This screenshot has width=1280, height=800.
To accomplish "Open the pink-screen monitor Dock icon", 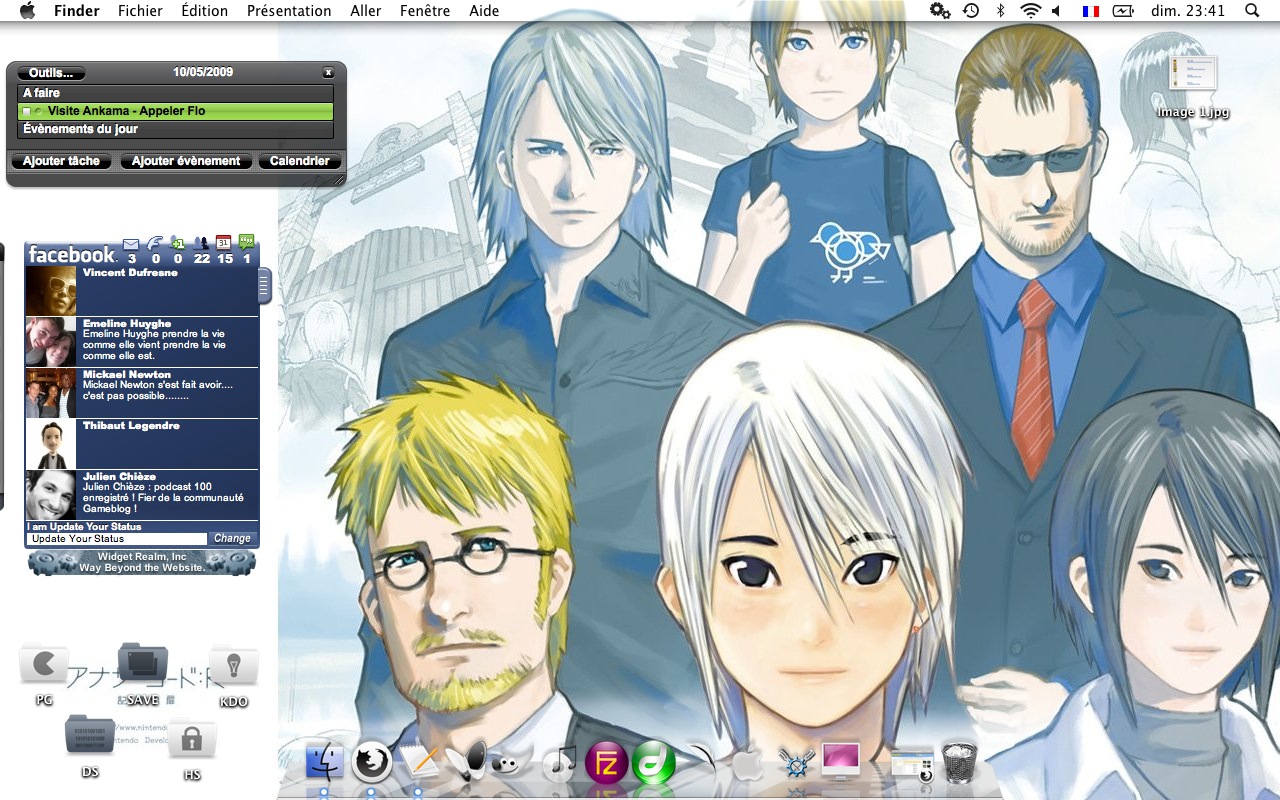I will [x=840, y=762].
